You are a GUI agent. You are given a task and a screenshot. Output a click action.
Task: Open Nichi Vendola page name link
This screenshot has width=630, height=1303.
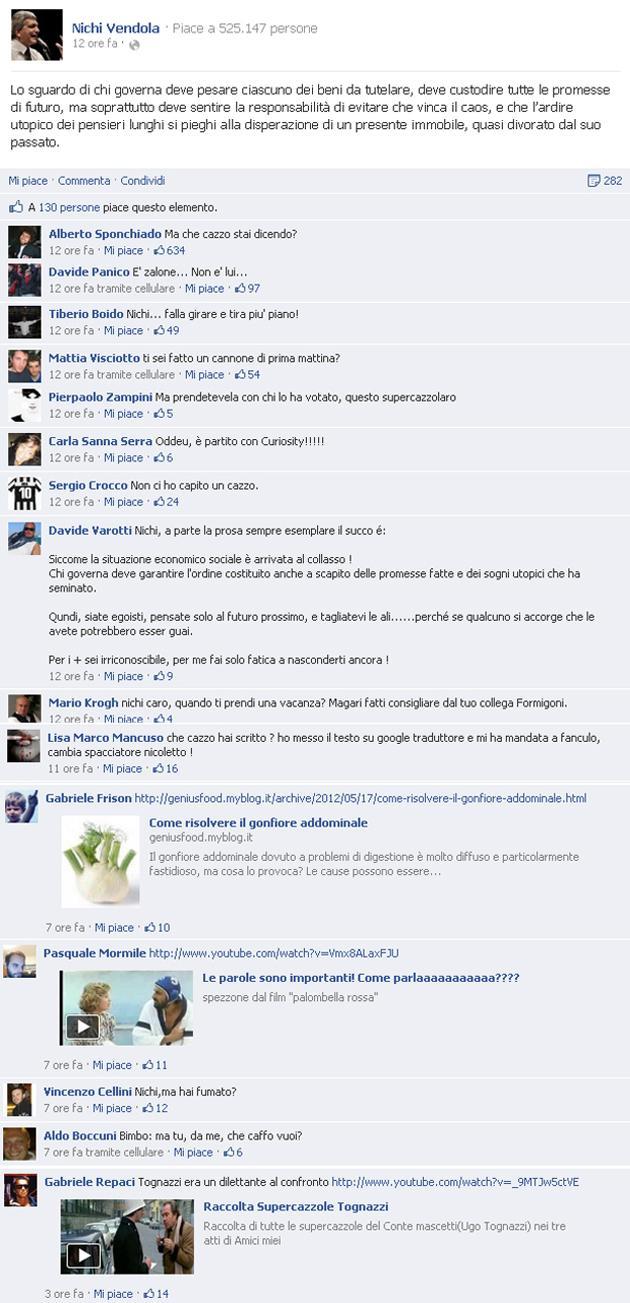(x=115, y=28)
